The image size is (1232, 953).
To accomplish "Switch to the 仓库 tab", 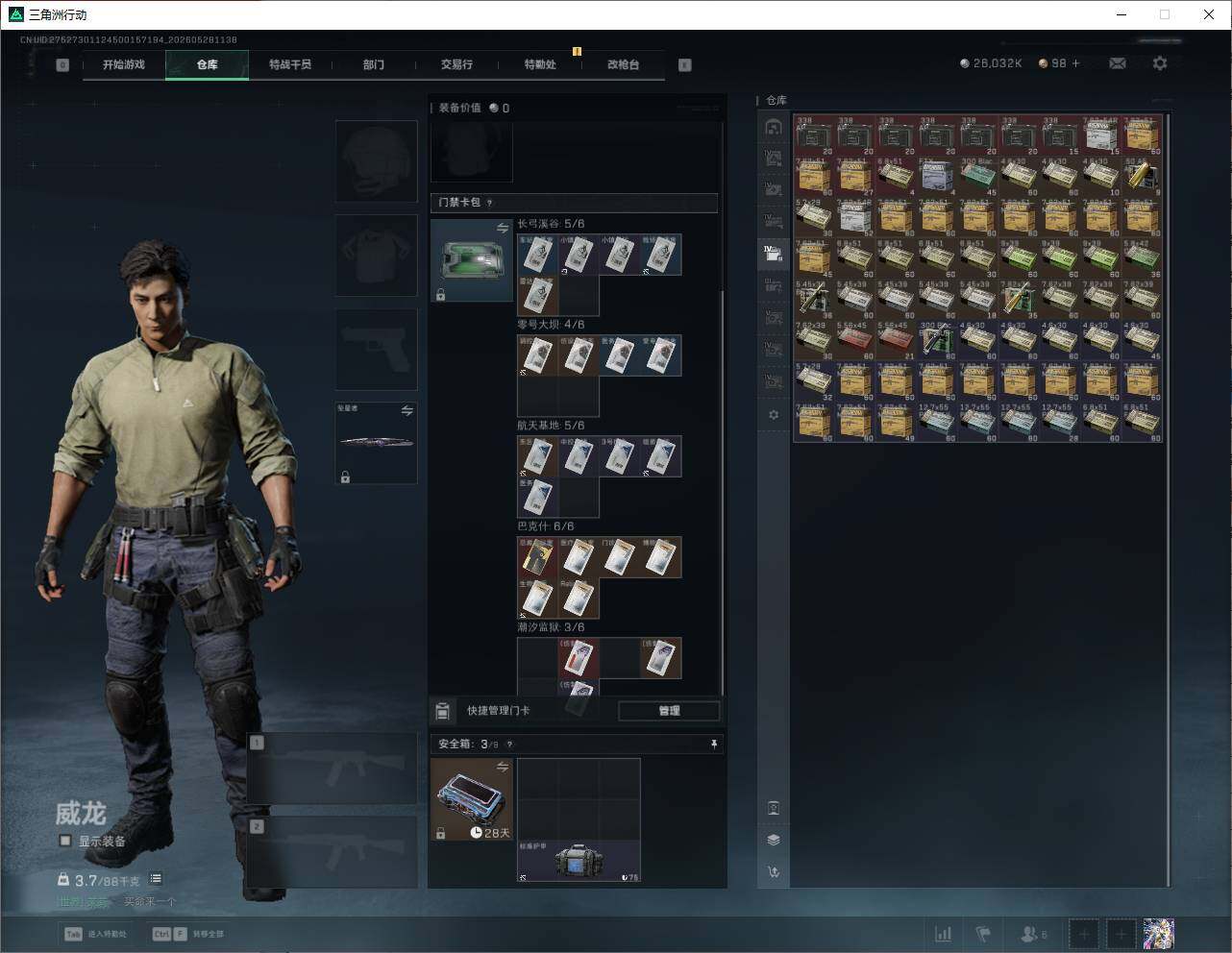I will (x=207, y=64).
